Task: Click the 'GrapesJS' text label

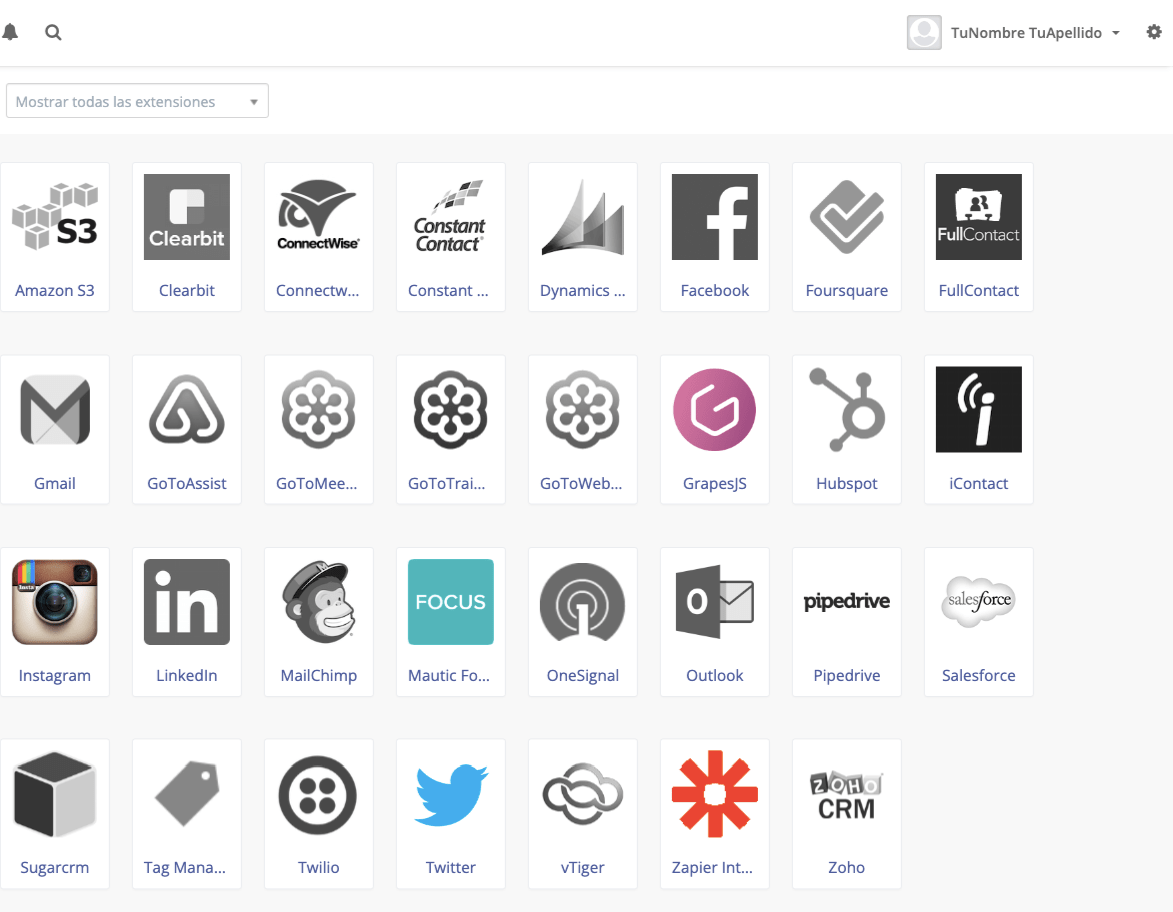Action: pyautogui.click(x=714, y=483)
